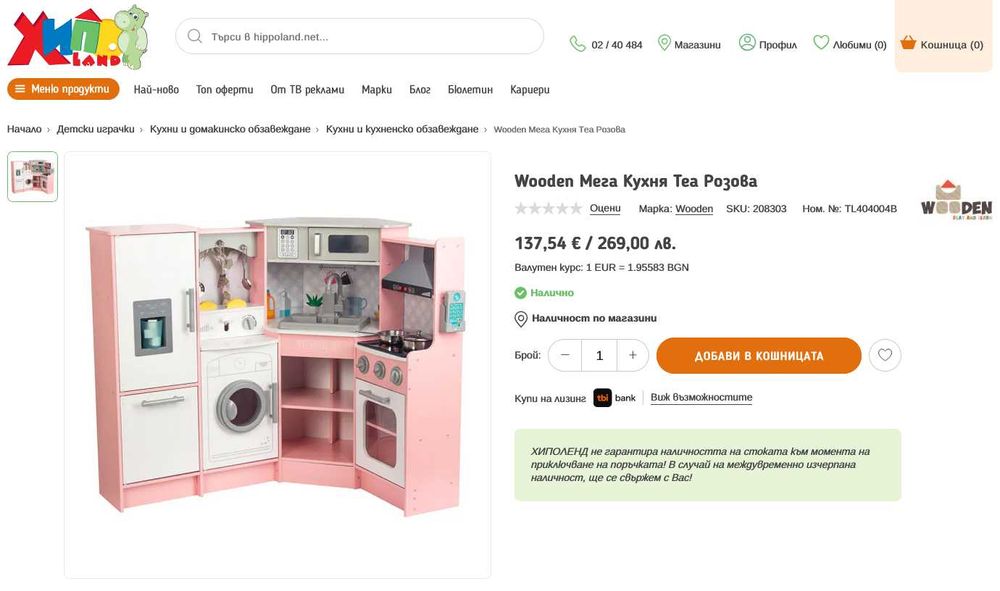
Task: Click the phone number 02 / 40 484
Action: click(x=606, y=45)
